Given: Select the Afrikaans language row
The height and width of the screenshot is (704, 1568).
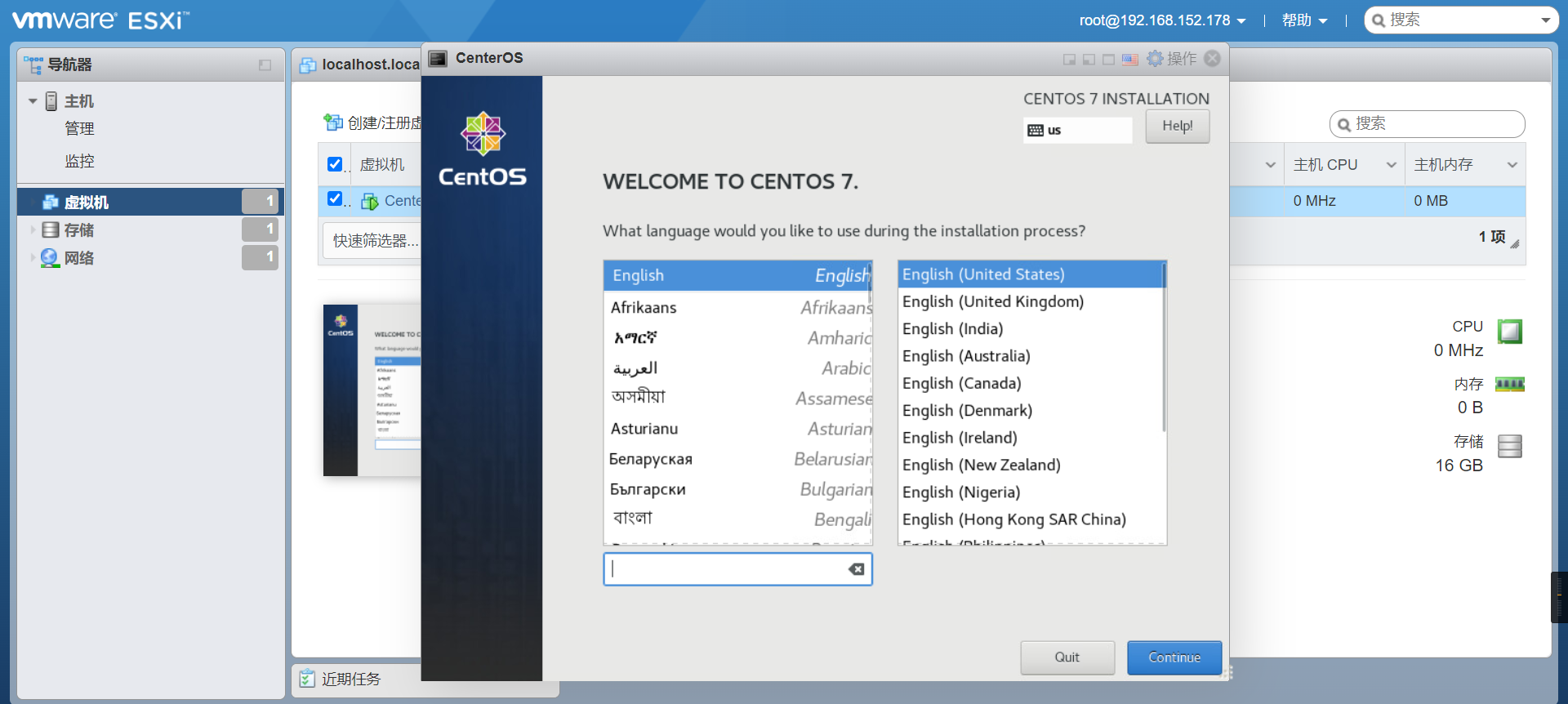Looking at the screenshot, I should click(738, 308).
